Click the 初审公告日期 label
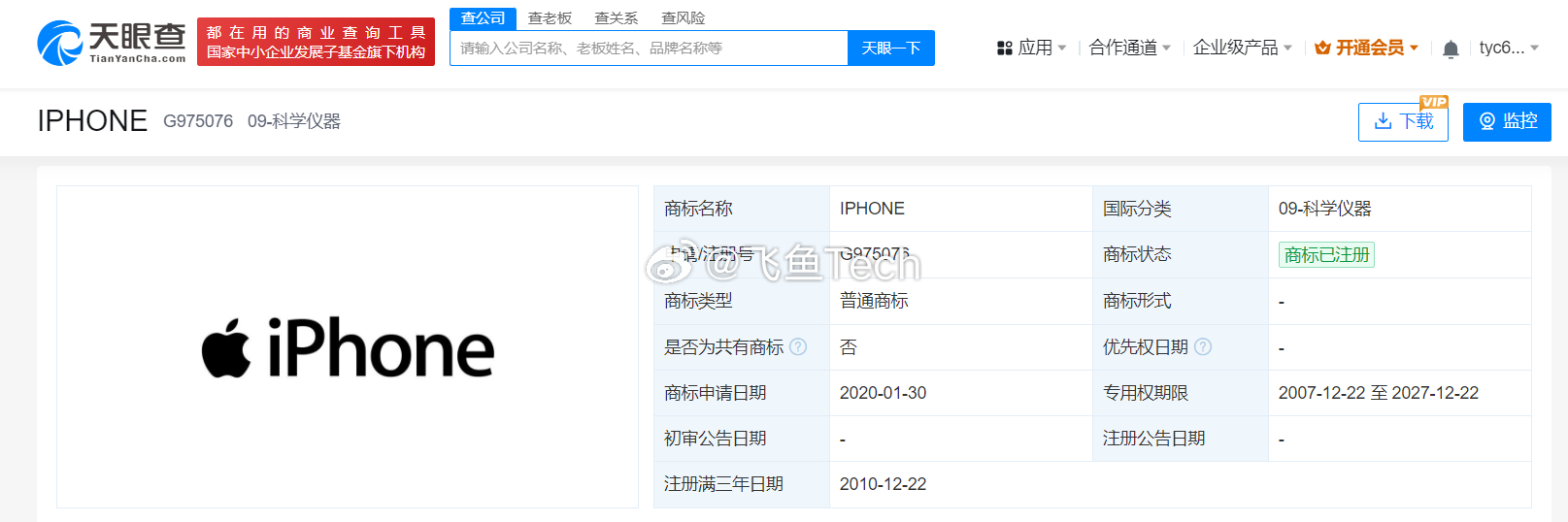This screenshot has height=522, width=1568. click(716, 439)
